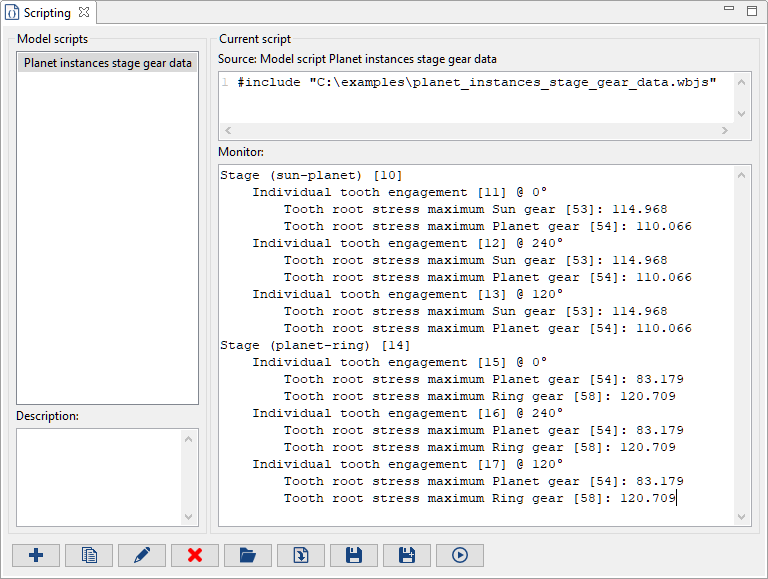Open a script file via the folder icon
Viewport: 768px width, 579px height.
(248, 555)
